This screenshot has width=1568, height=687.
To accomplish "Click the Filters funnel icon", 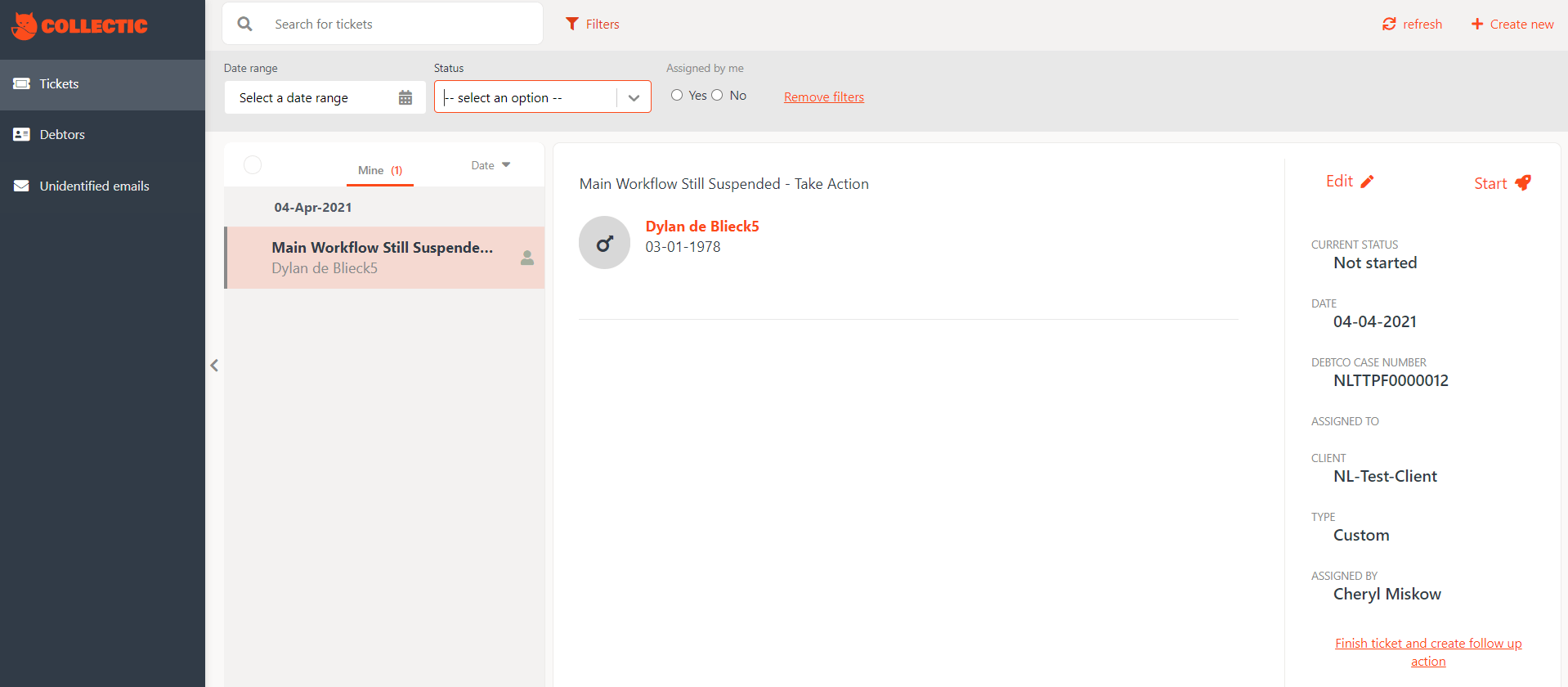I will [572, 24].
